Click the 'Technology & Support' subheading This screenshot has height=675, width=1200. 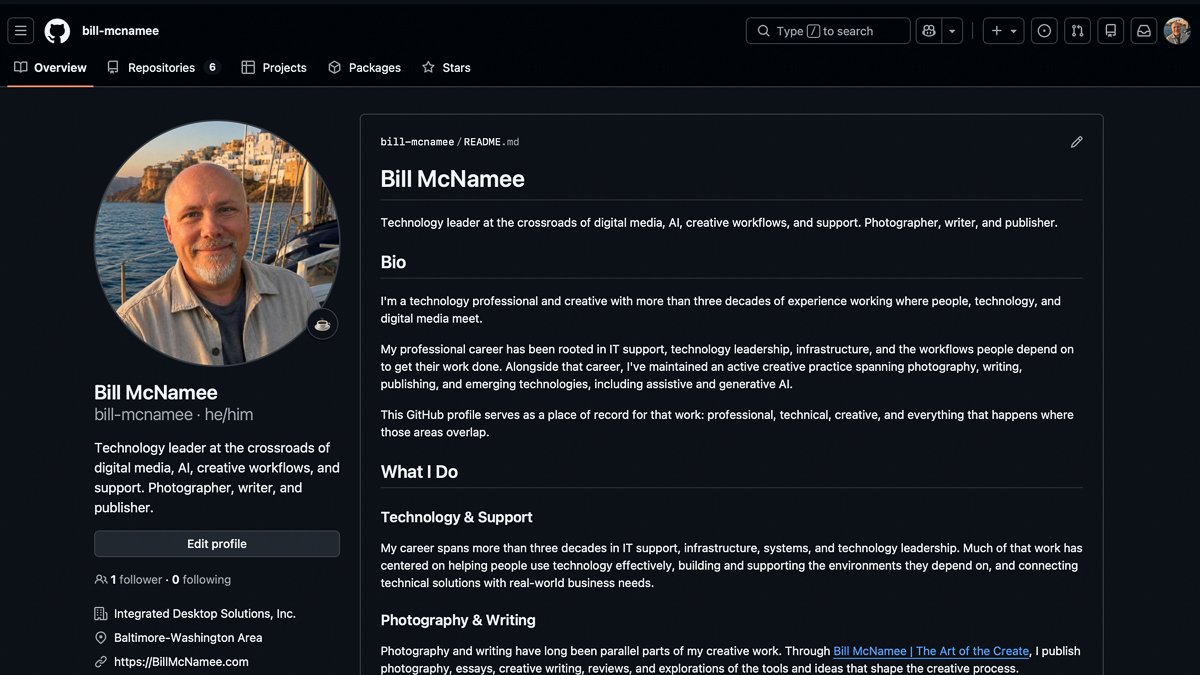pos(456,517)
